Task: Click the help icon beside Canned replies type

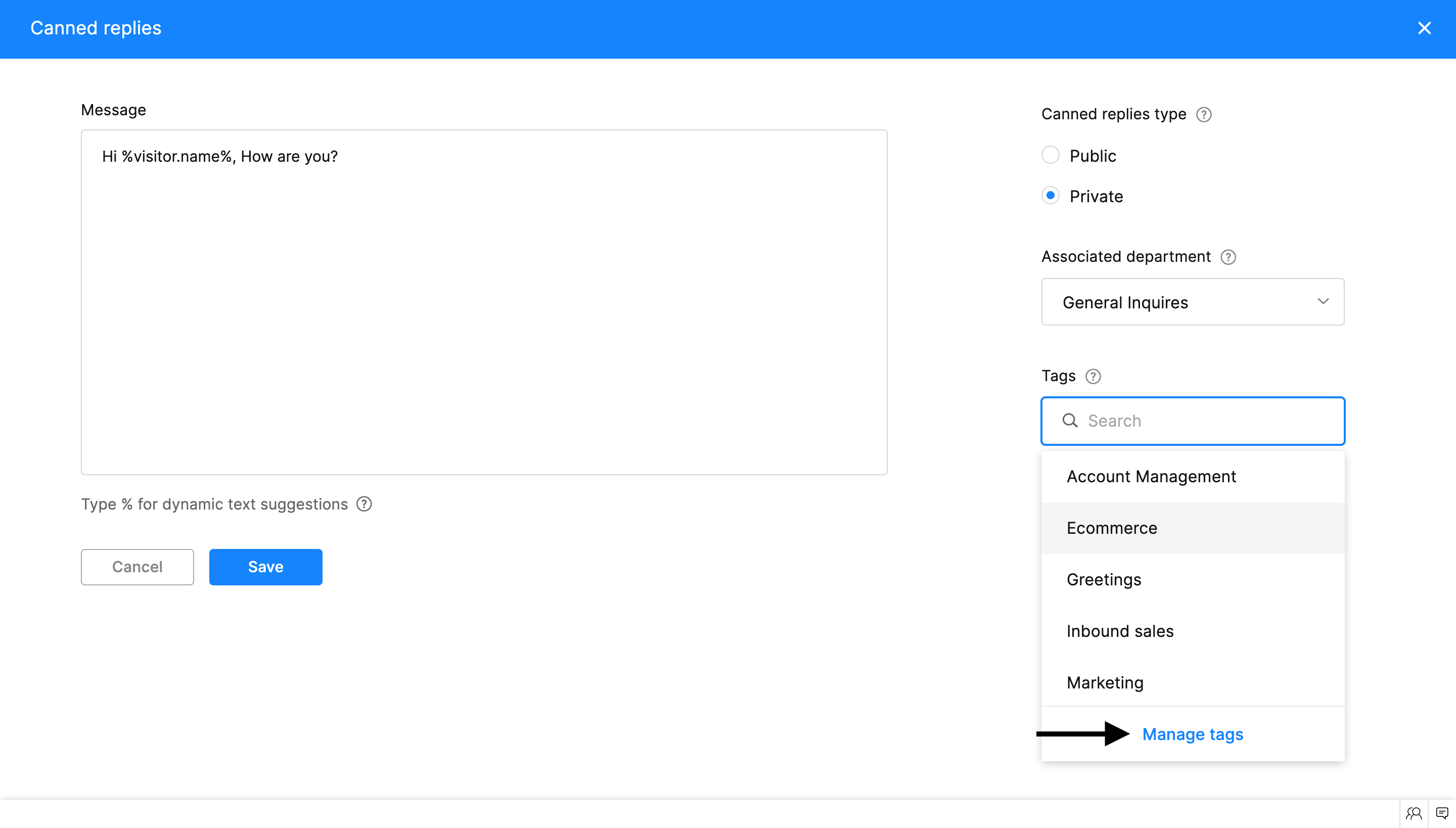Action: [x=1203, y=115]
